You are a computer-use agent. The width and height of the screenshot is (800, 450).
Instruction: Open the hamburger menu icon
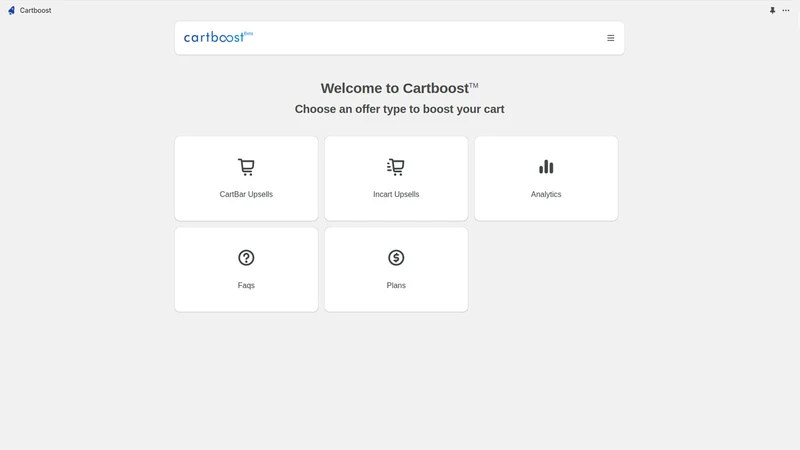coord(610,38)
